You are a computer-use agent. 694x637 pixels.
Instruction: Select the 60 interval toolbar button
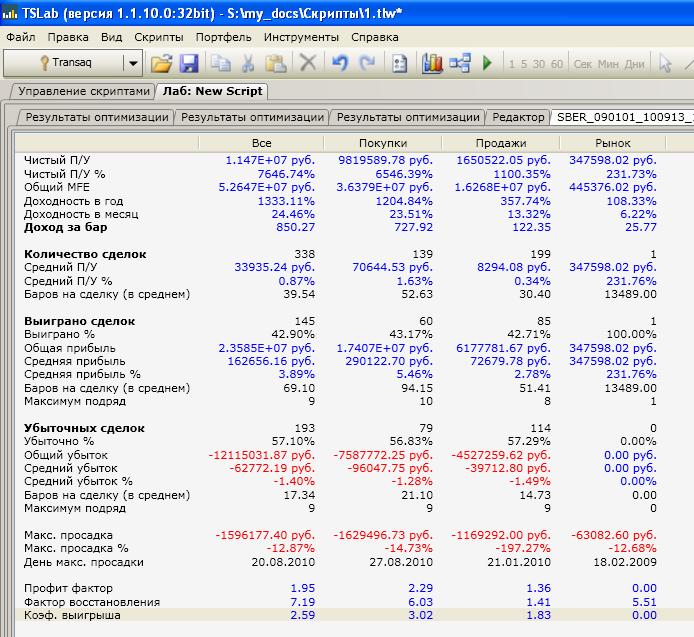pyautogui.click(x=557, y=64)
